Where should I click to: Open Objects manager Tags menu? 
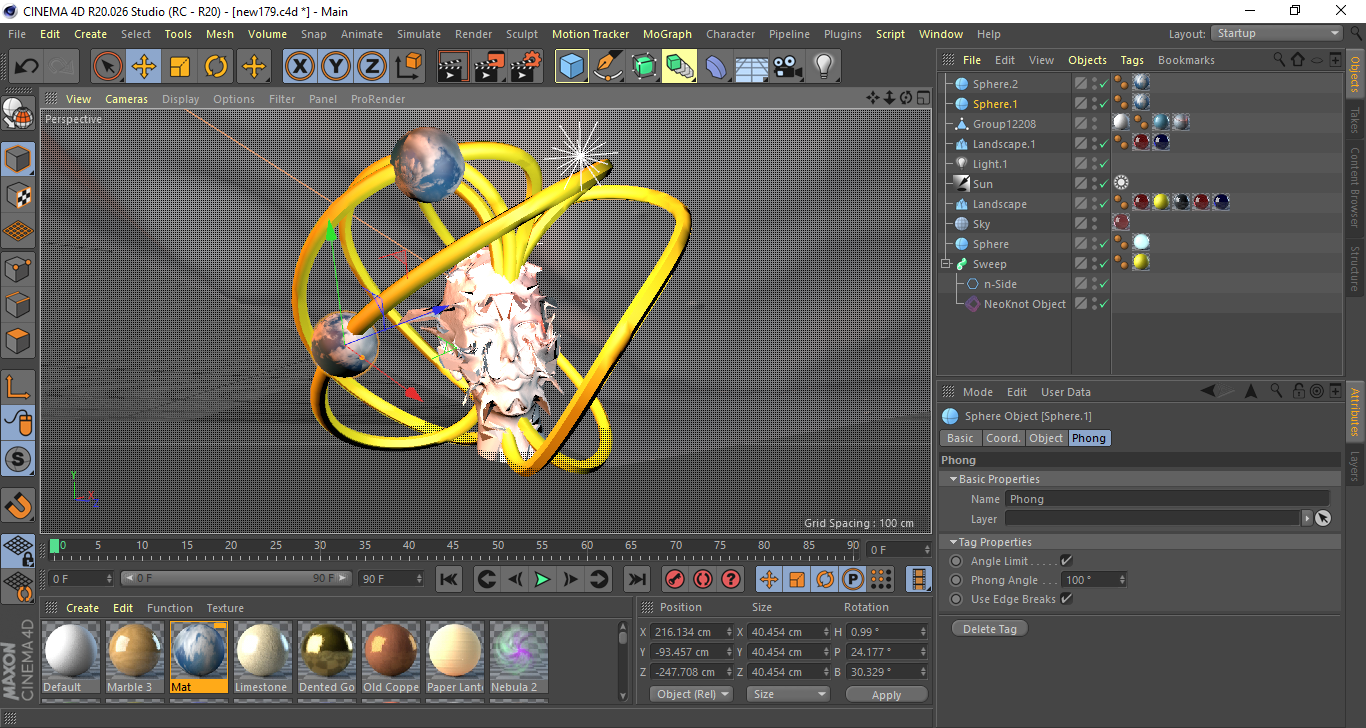[1132, 60]
